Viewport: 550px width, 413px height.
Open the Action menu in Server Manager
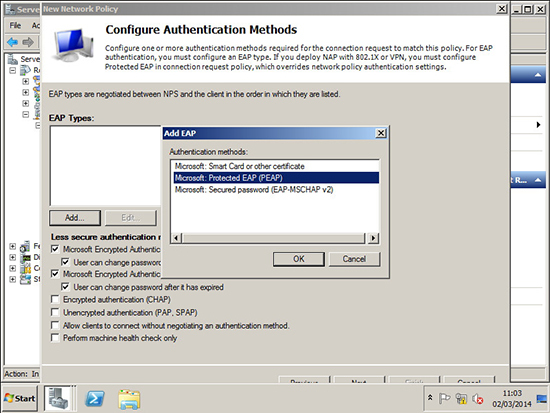(x=35, y=25)
